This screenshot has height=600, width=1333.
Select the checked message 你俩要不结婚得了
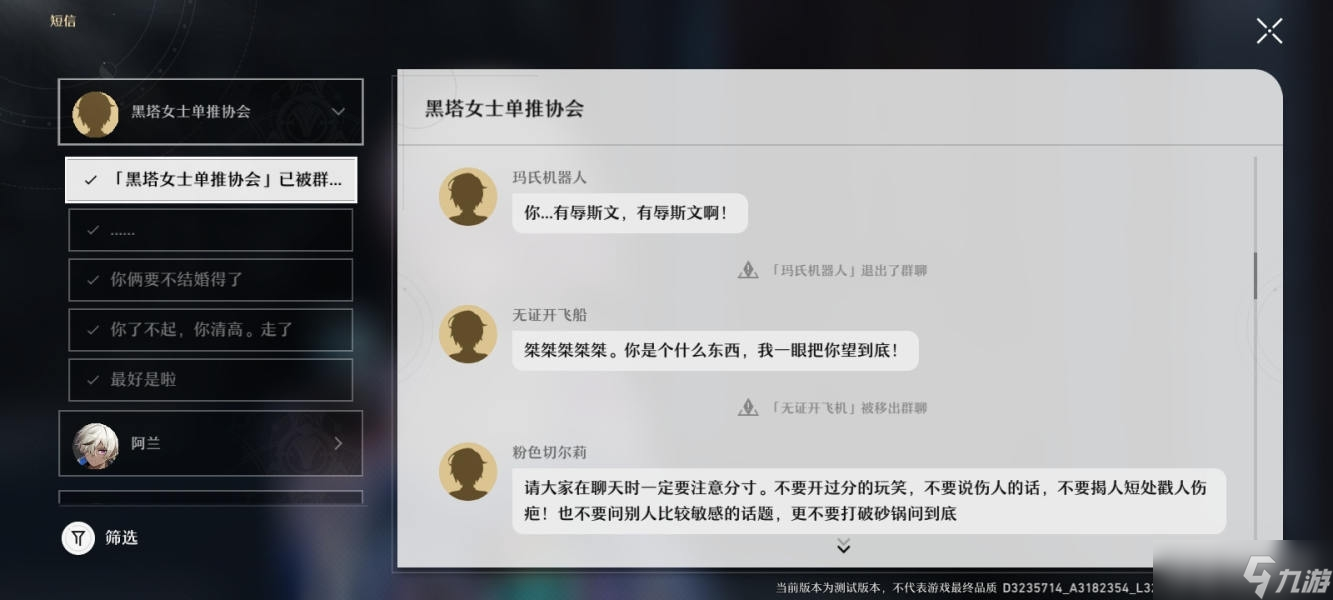(x=211, y=280)
